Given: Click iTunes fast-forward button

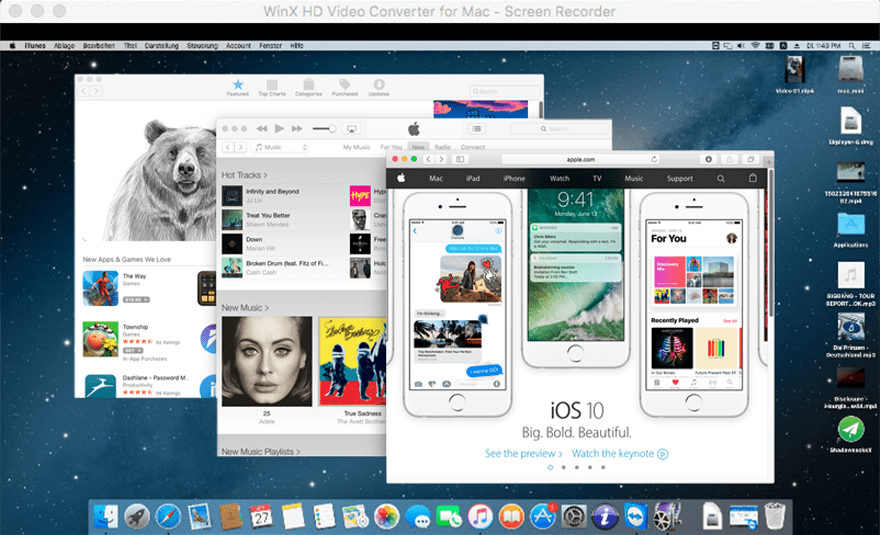Looking at the screenshot, I should click(297, 129).
